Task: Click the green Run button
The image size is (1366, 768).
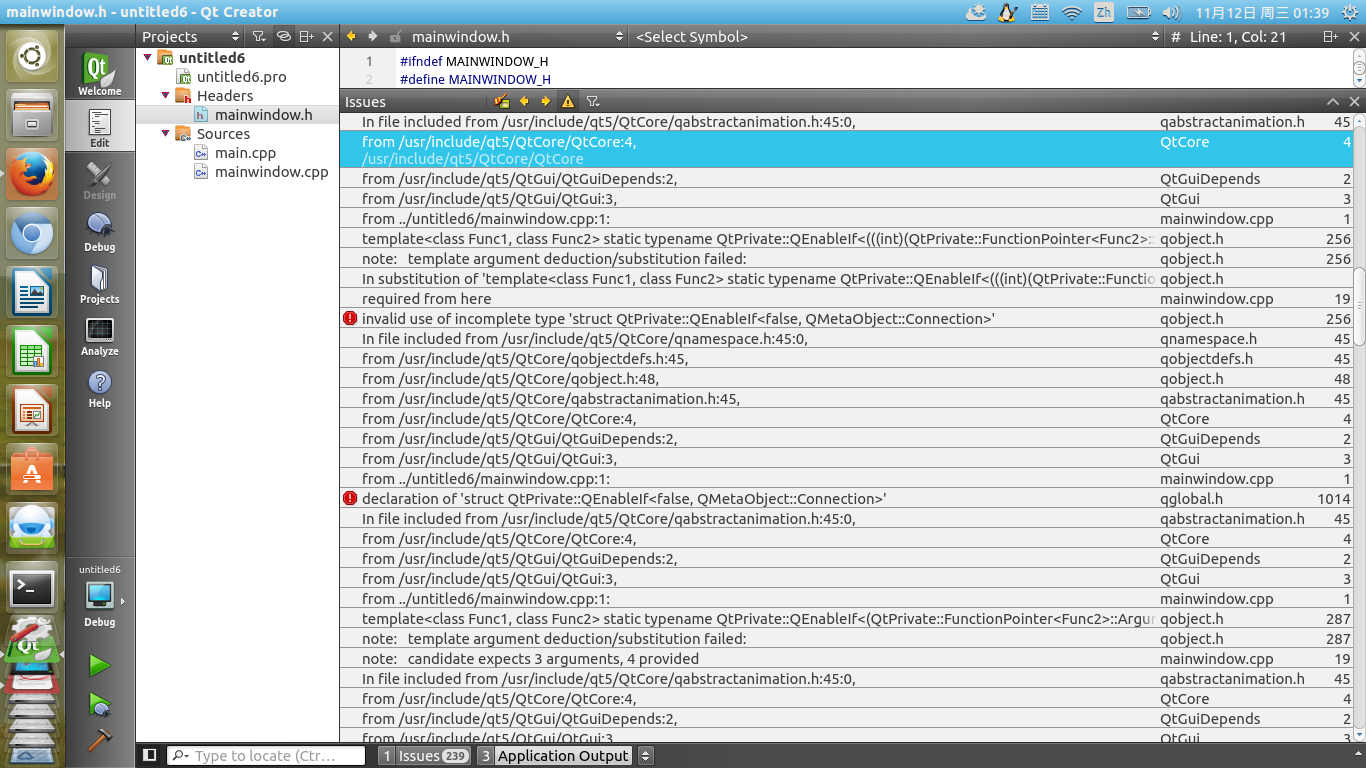Action: pyautogui.click(x=99, y=665)
